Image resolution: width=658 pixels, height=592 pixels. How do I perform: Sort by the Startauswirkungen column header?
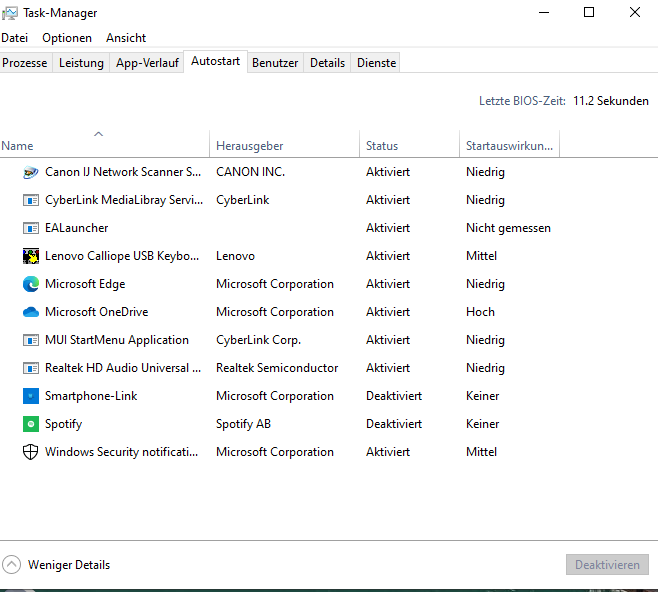click(509, 146)
